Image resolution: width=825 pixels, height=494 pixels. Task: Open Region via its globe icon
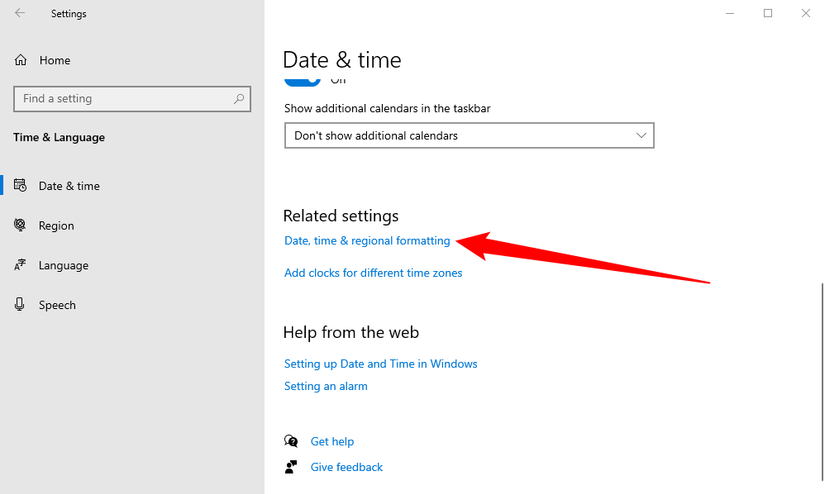click(x=21, y=226)
